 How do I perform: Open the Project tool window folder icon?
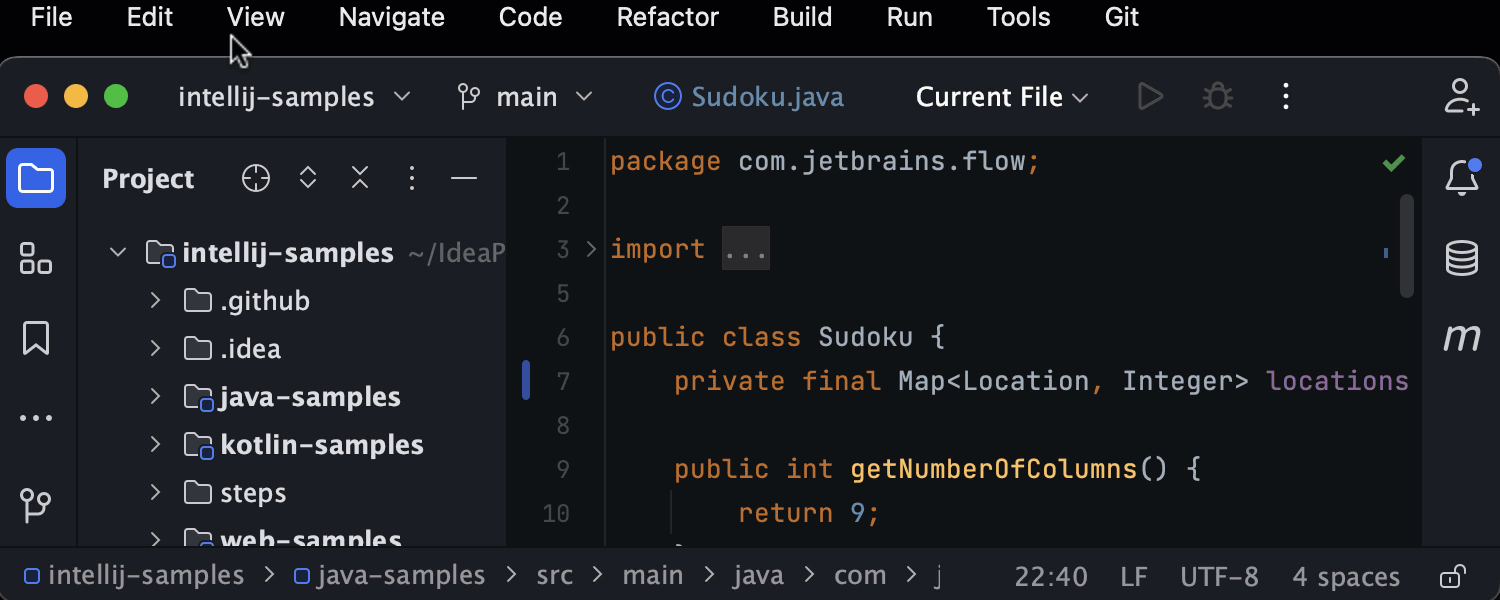pos(36,179)
